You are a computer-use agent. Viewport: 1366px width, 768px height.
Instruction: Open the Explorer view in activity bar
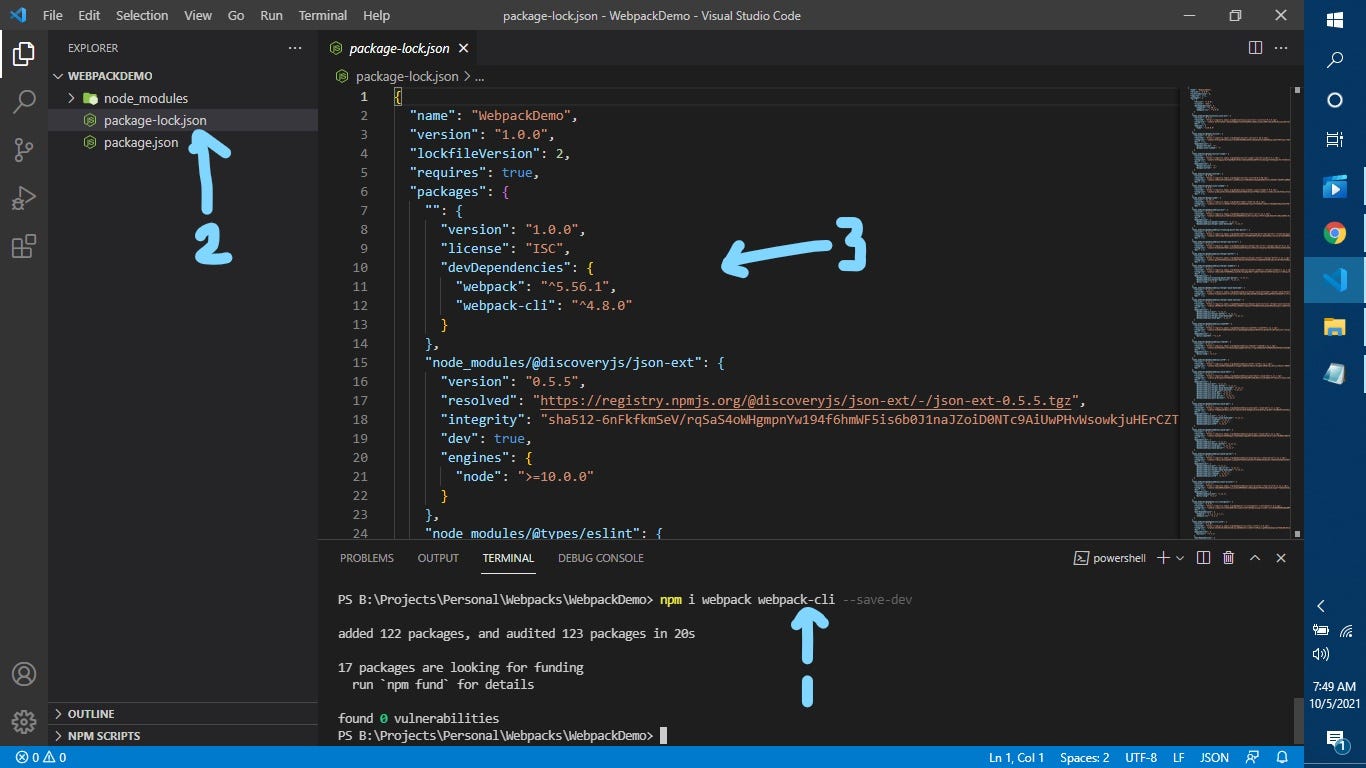click(23, 54)
